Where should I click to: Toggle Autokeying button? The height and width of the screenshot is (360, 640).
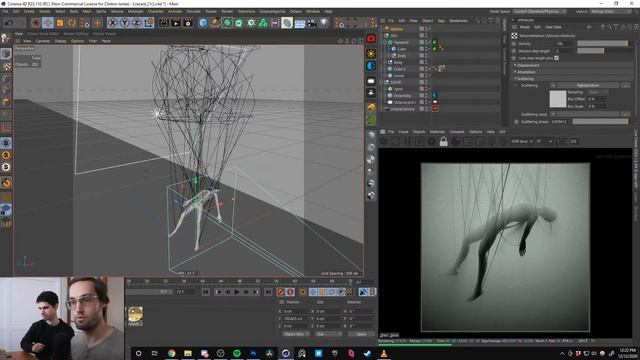pyautogui.click(x=290, y=292)
